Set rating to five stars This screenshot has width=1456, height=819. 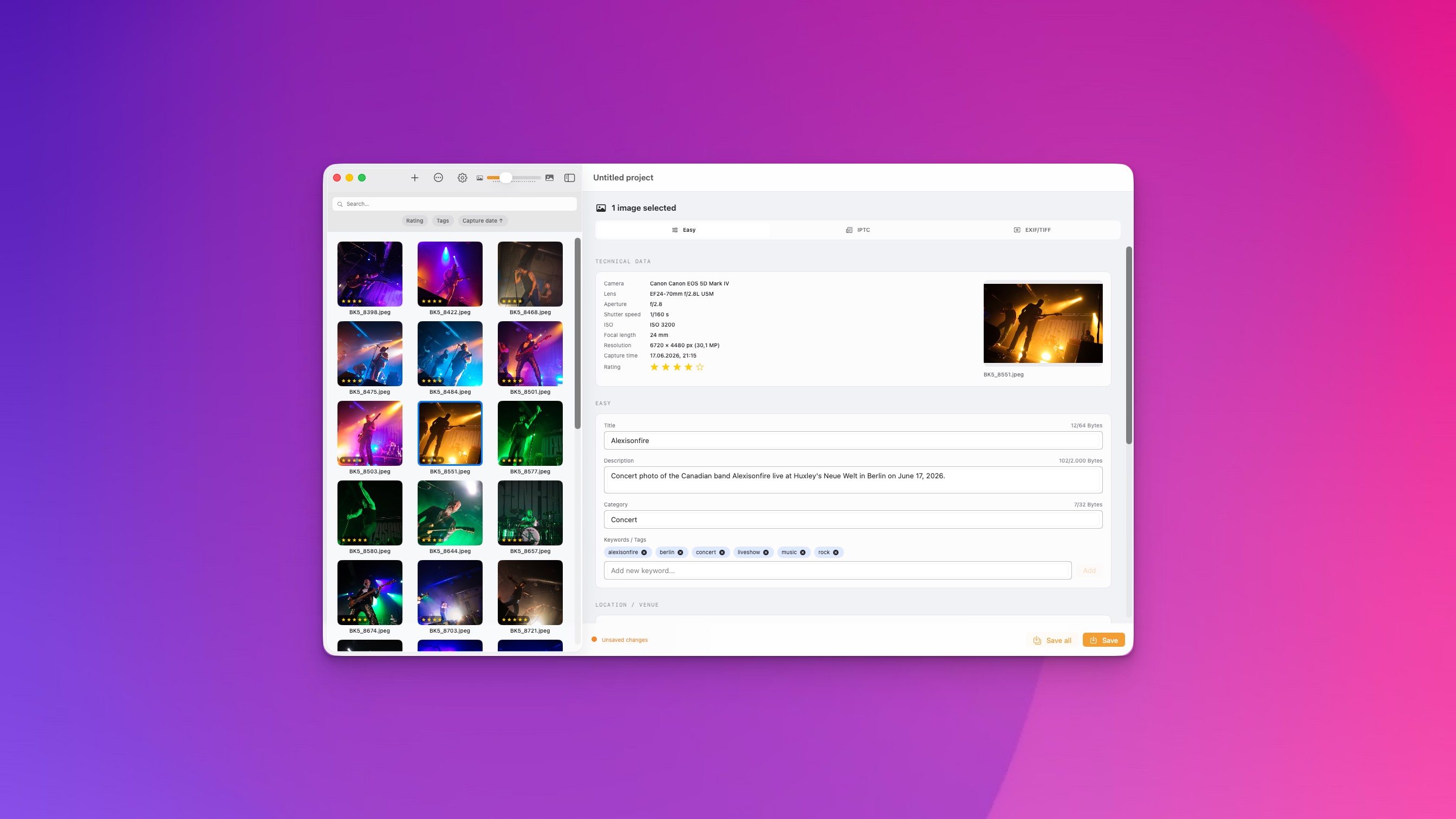(700, 367)
